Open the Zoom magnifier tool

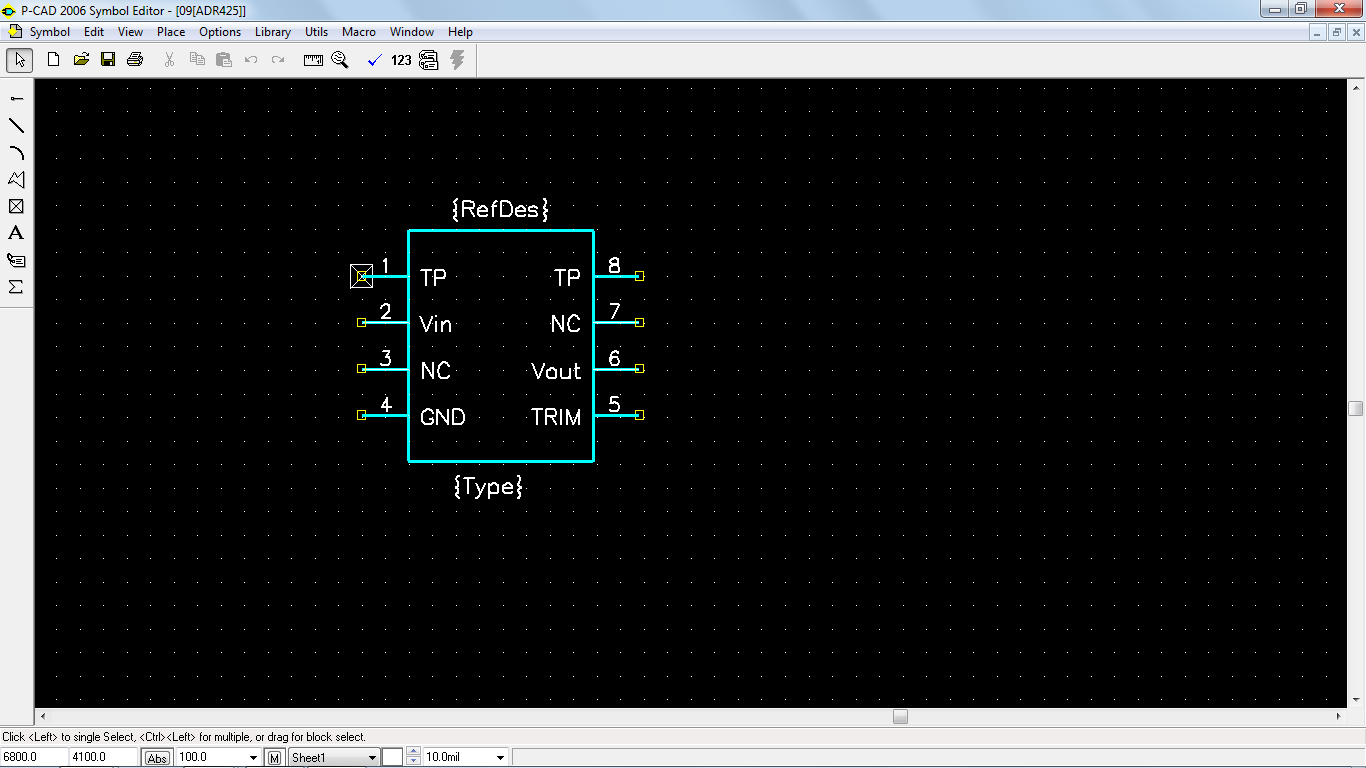click(x=340, y=60)
